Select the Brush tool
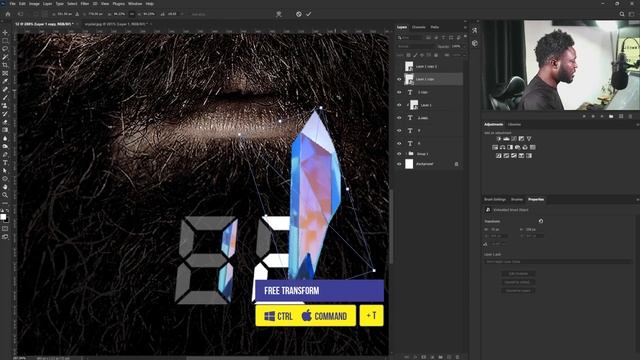The image size is (640, 360). coord(5,98)
